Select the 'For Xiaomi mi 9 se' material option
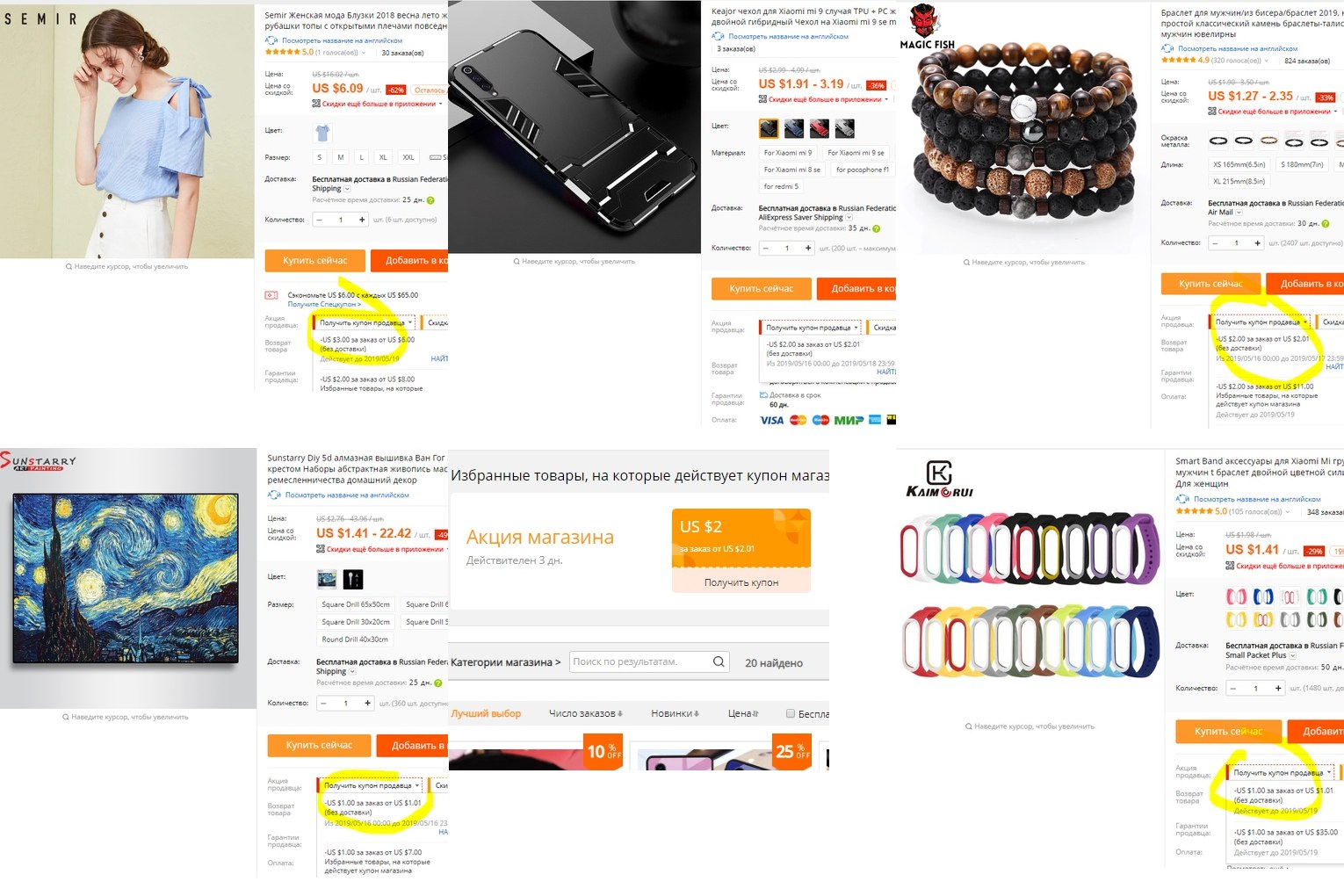 click(856, 153)
